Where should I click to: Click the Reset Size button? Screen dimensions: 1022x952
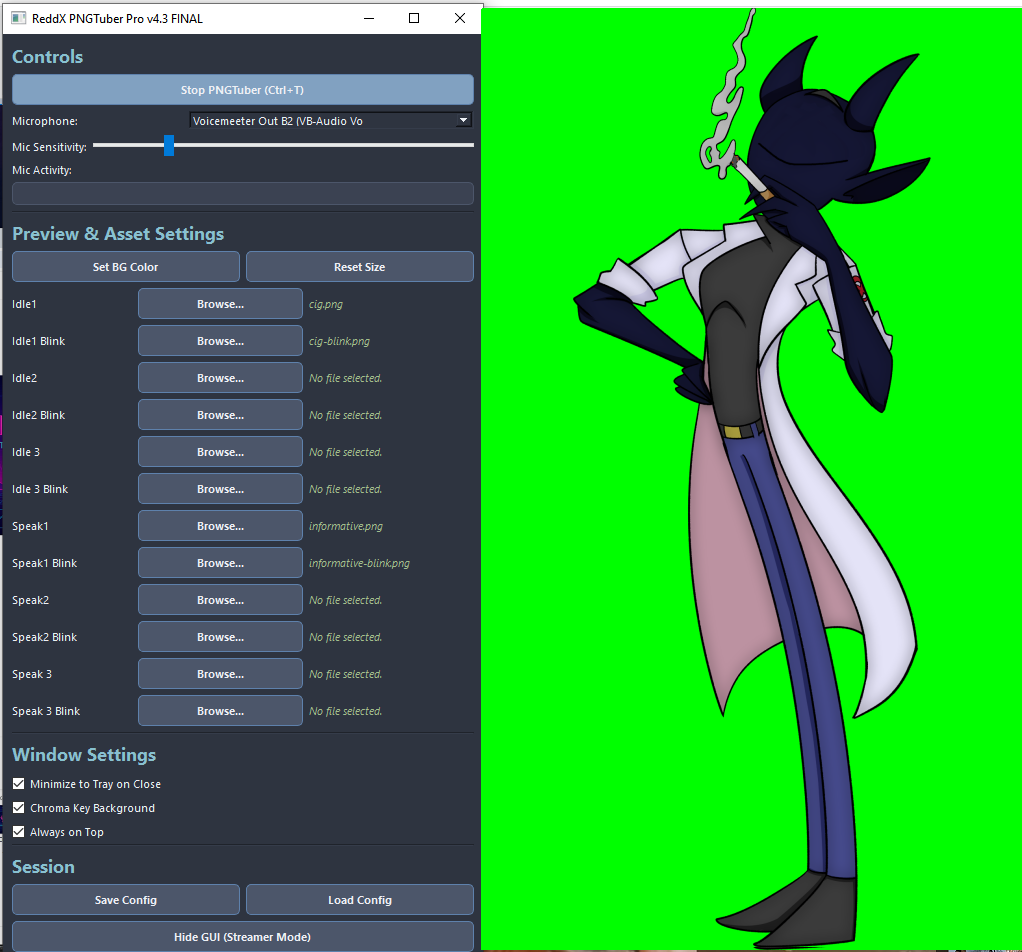[360, 267]
